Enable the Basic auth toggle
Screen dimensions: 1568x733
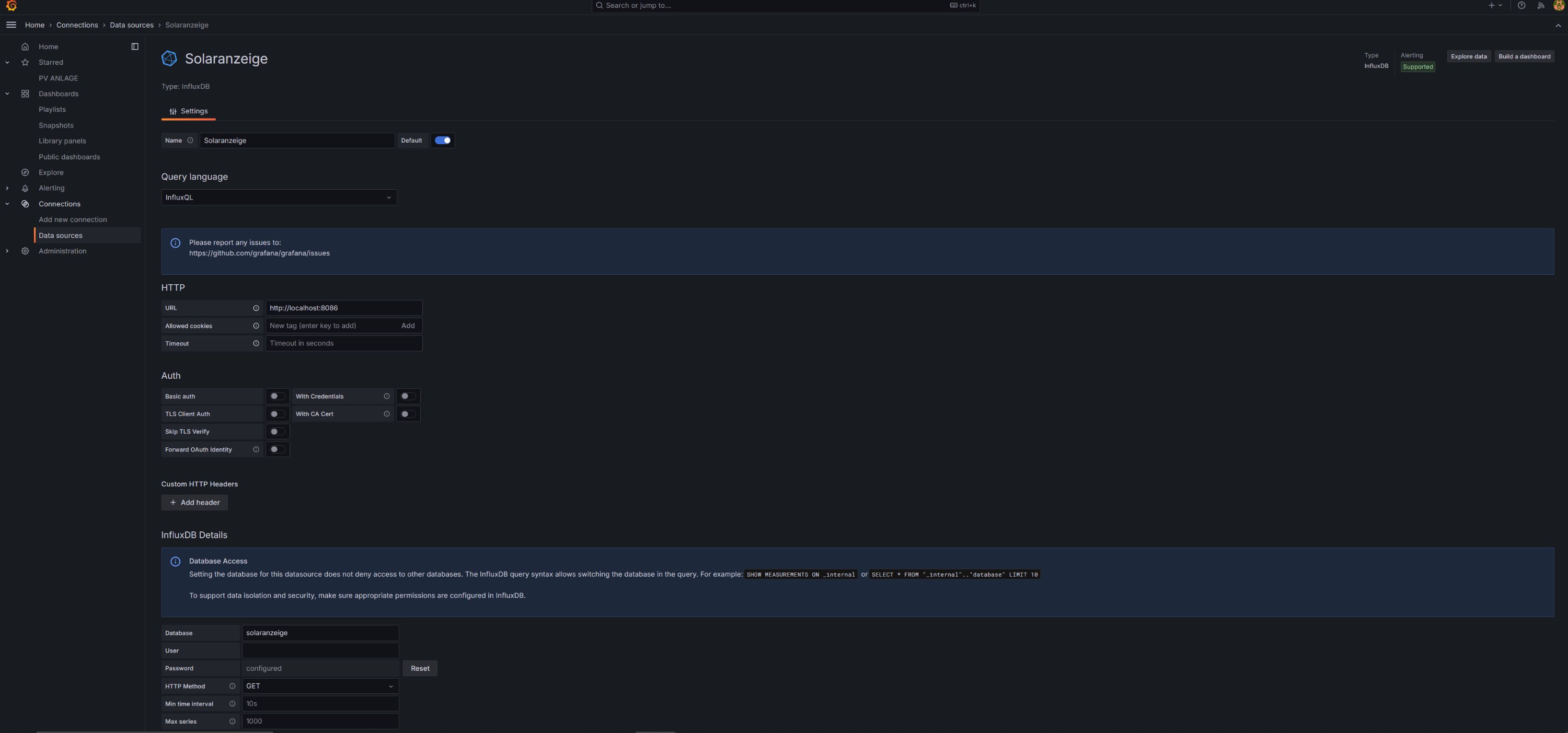277,397
